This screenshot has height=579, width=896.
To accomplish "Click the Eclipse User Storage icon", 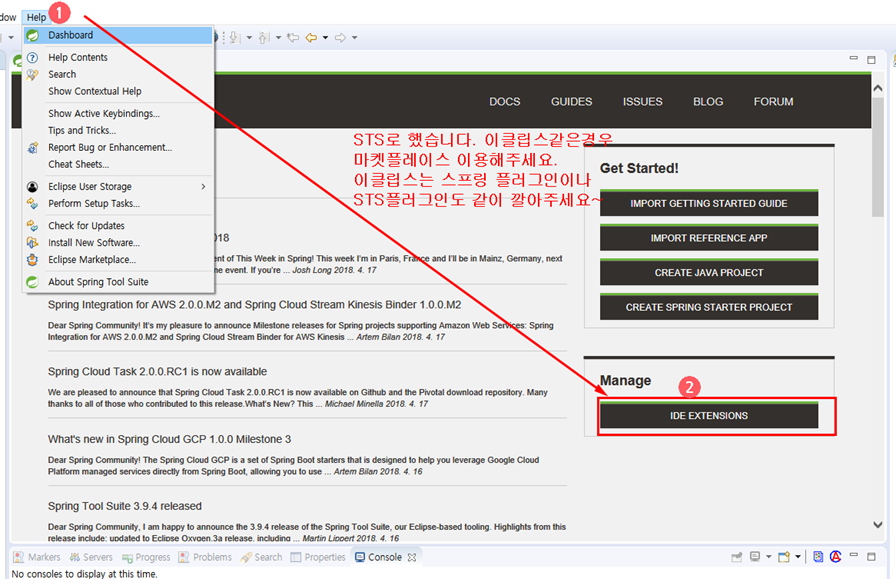I will (33, 187).
